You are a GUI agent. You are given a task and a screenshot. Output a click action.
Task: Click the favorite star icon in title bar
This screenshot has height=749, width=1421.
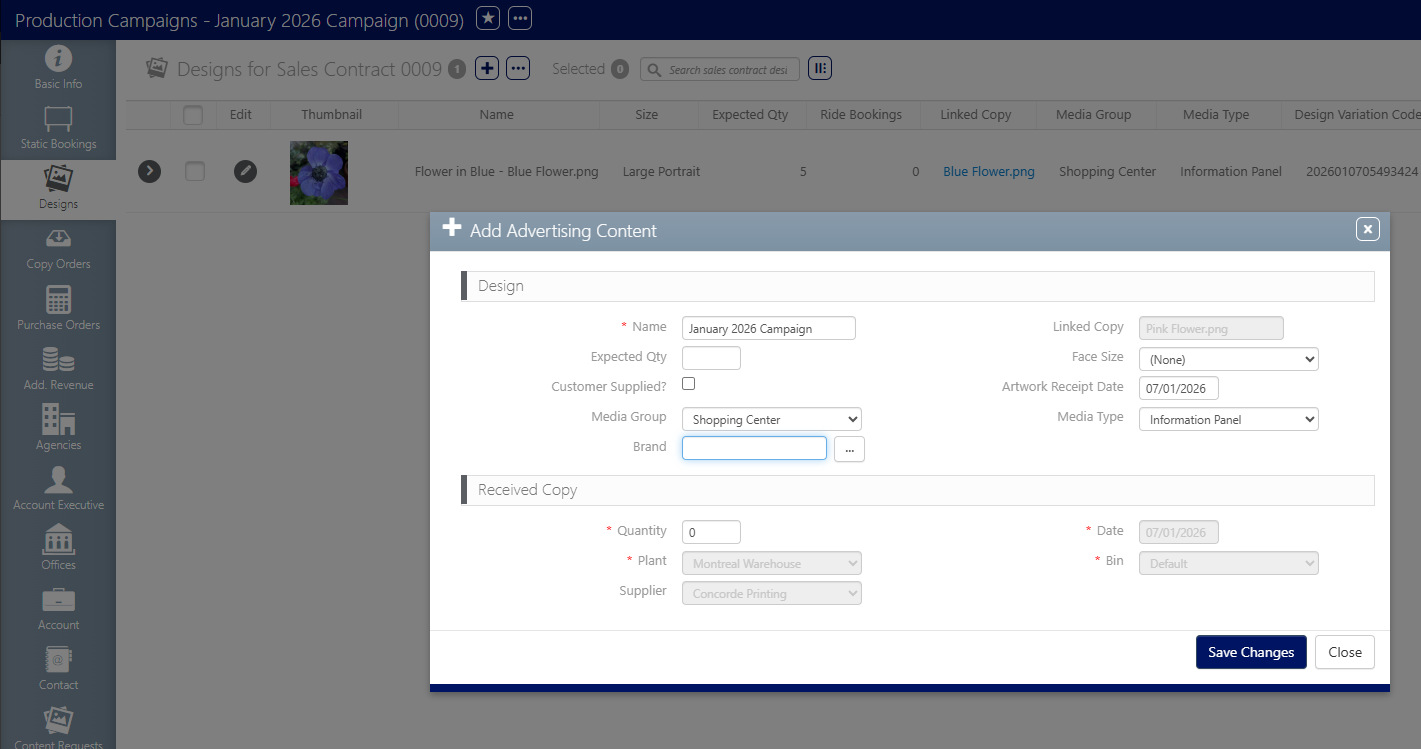pos(487,18)
